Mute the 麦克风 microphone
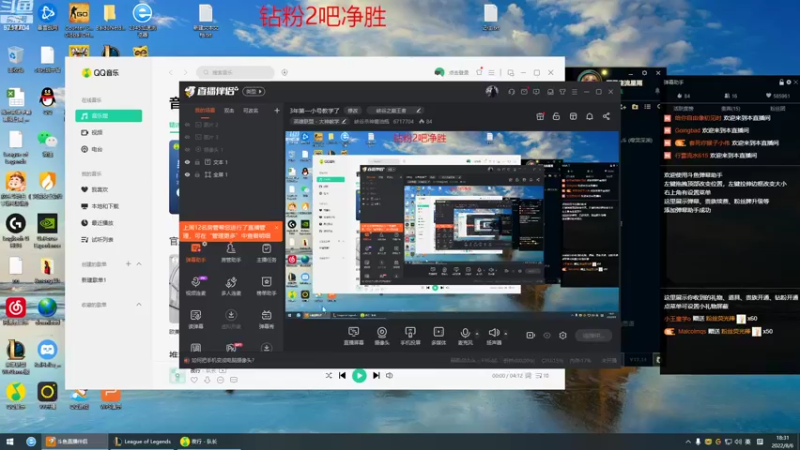 click(x=465, y=336)
